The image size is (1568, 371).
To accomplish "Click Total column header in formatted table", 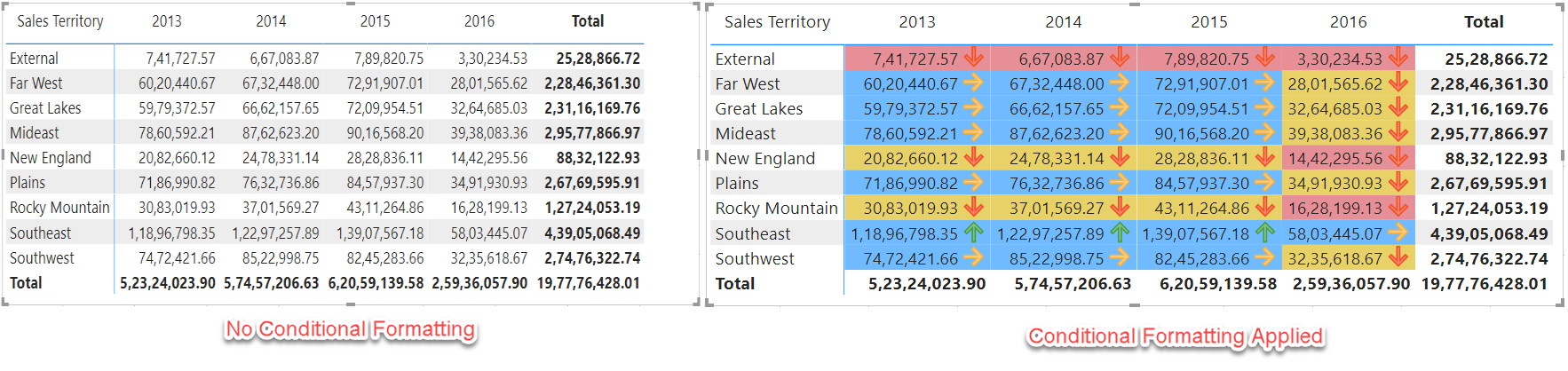I will click(1484, 22).
